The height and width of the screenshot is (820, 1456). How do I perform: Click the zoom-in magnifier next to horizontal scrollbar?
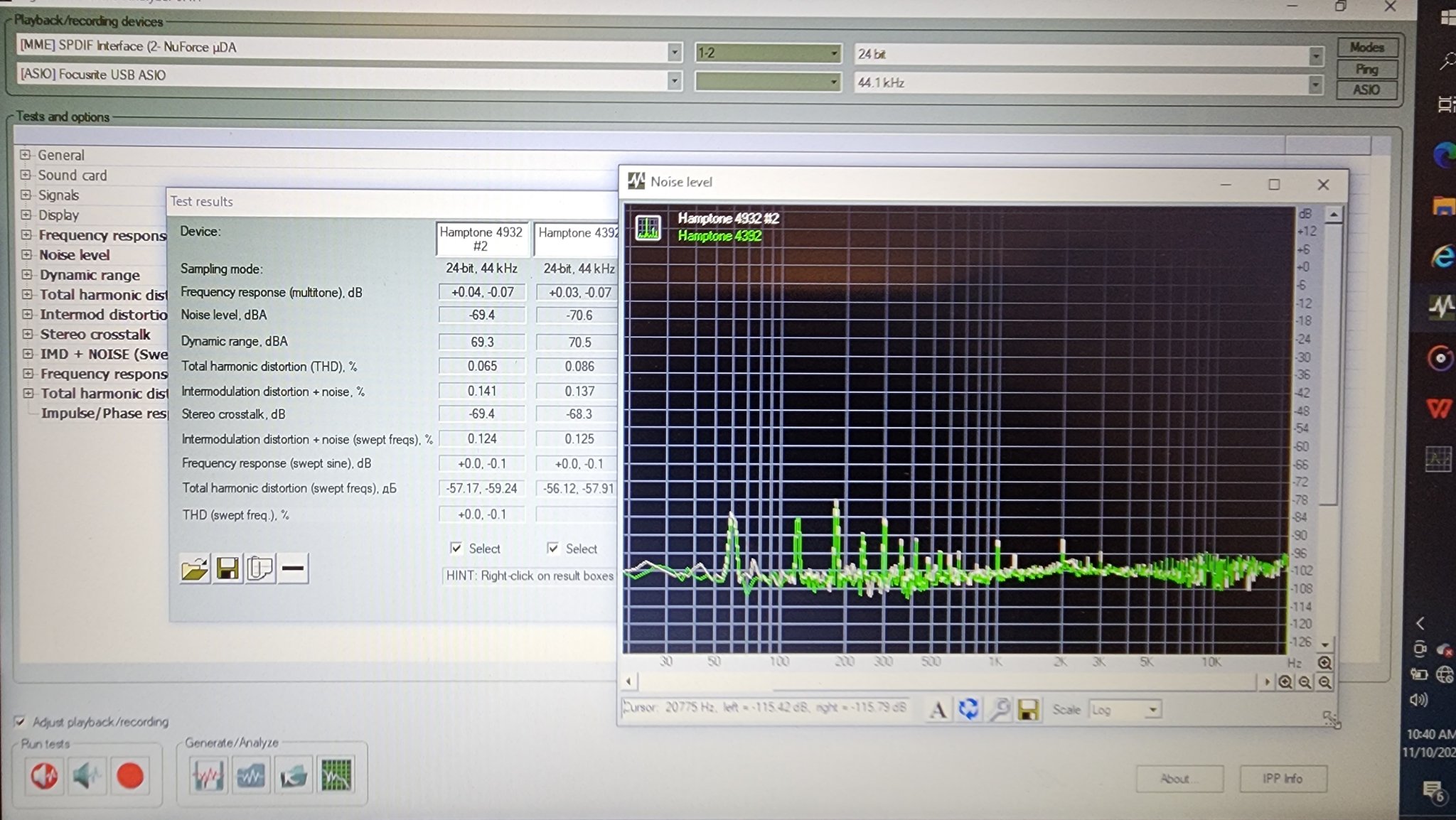coord(1285,682)
